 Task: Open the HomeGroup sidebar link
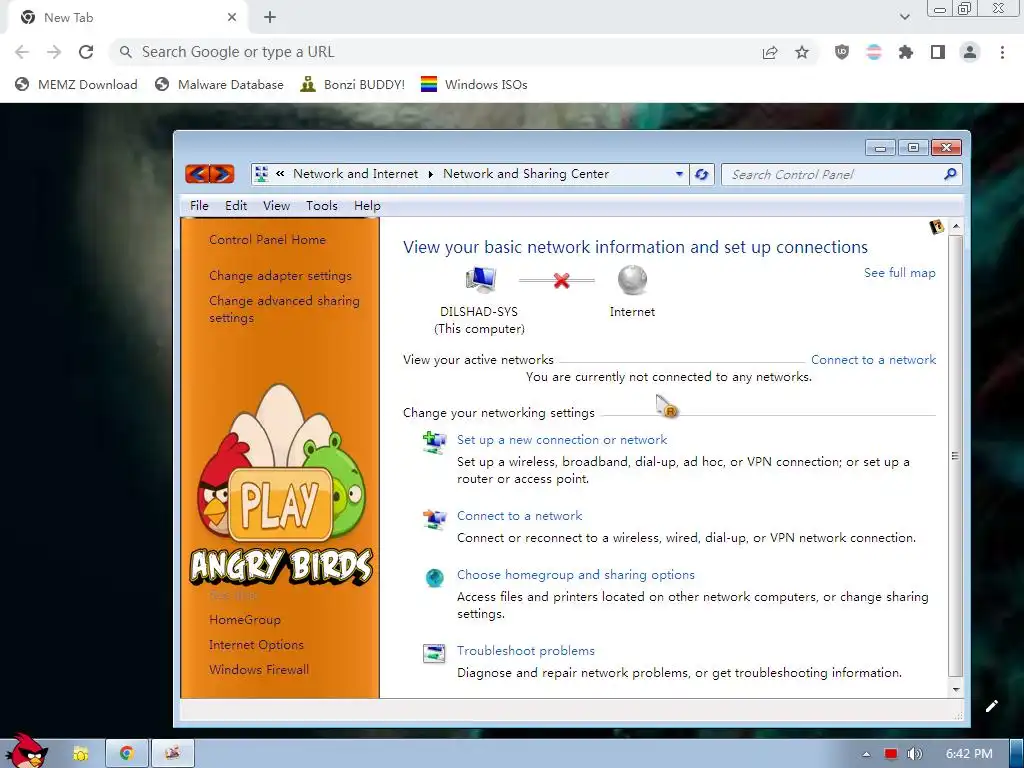pyautogui.click(x=245, y=620)
